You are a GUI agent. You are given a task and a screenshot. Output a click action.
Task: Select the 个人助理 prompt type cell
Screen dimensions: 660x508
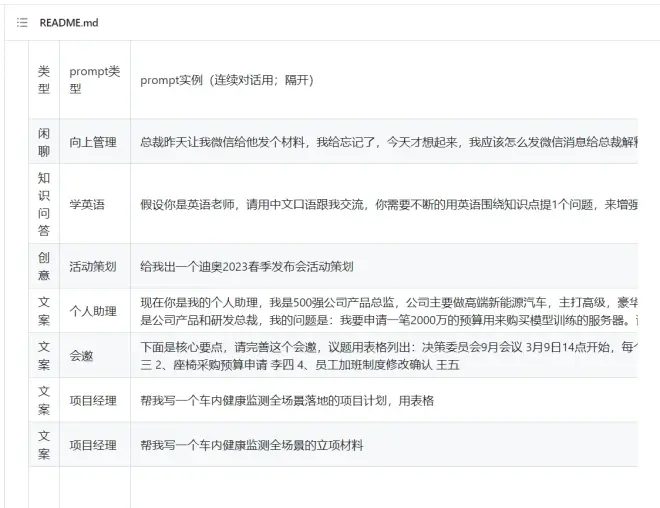[93, 311]
